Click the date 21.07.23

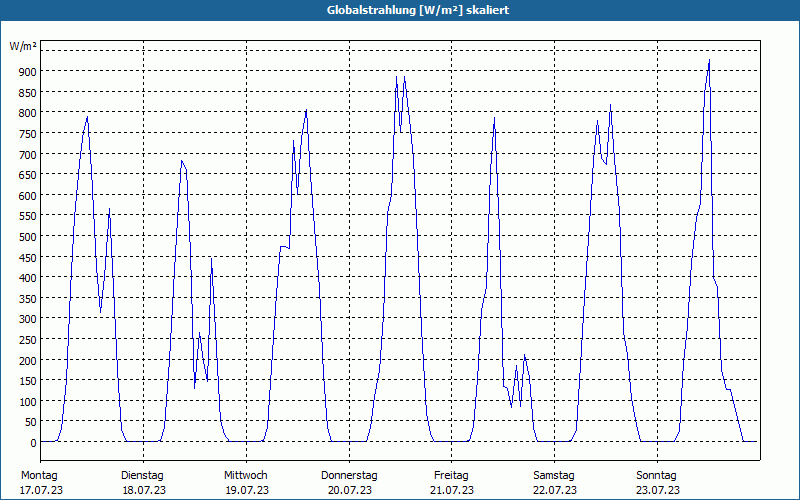[x=452, y=490]
